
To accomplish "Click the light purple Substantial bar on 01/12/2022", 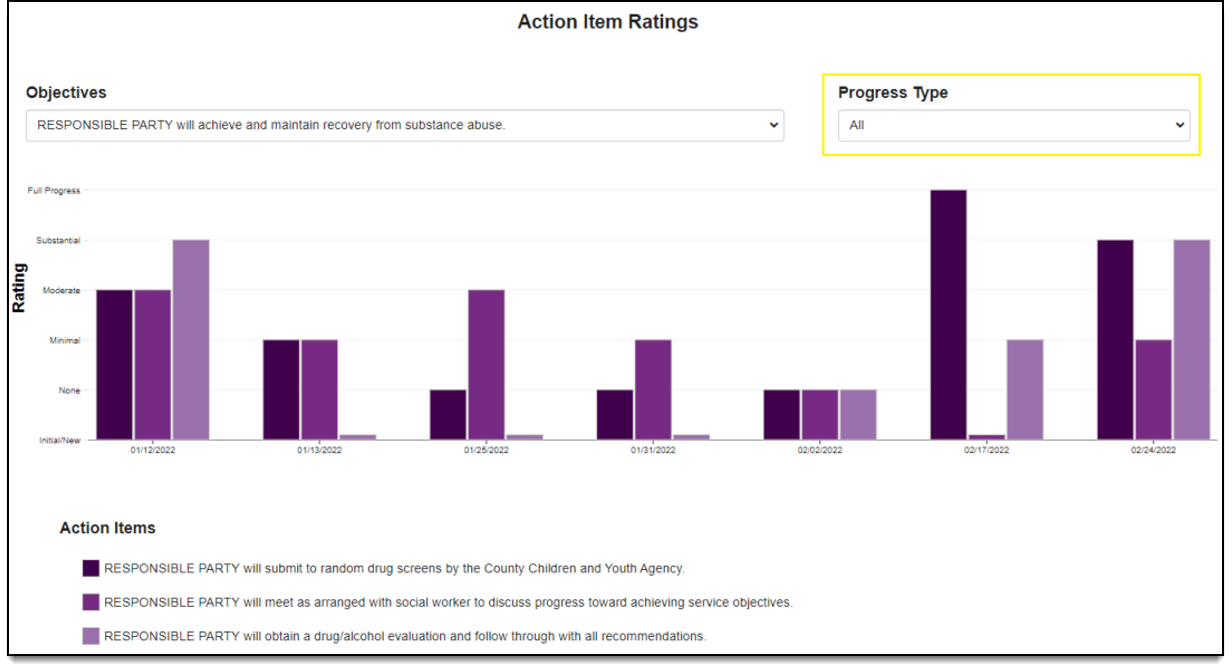I will pyautogui.click(x=191, y=339).
